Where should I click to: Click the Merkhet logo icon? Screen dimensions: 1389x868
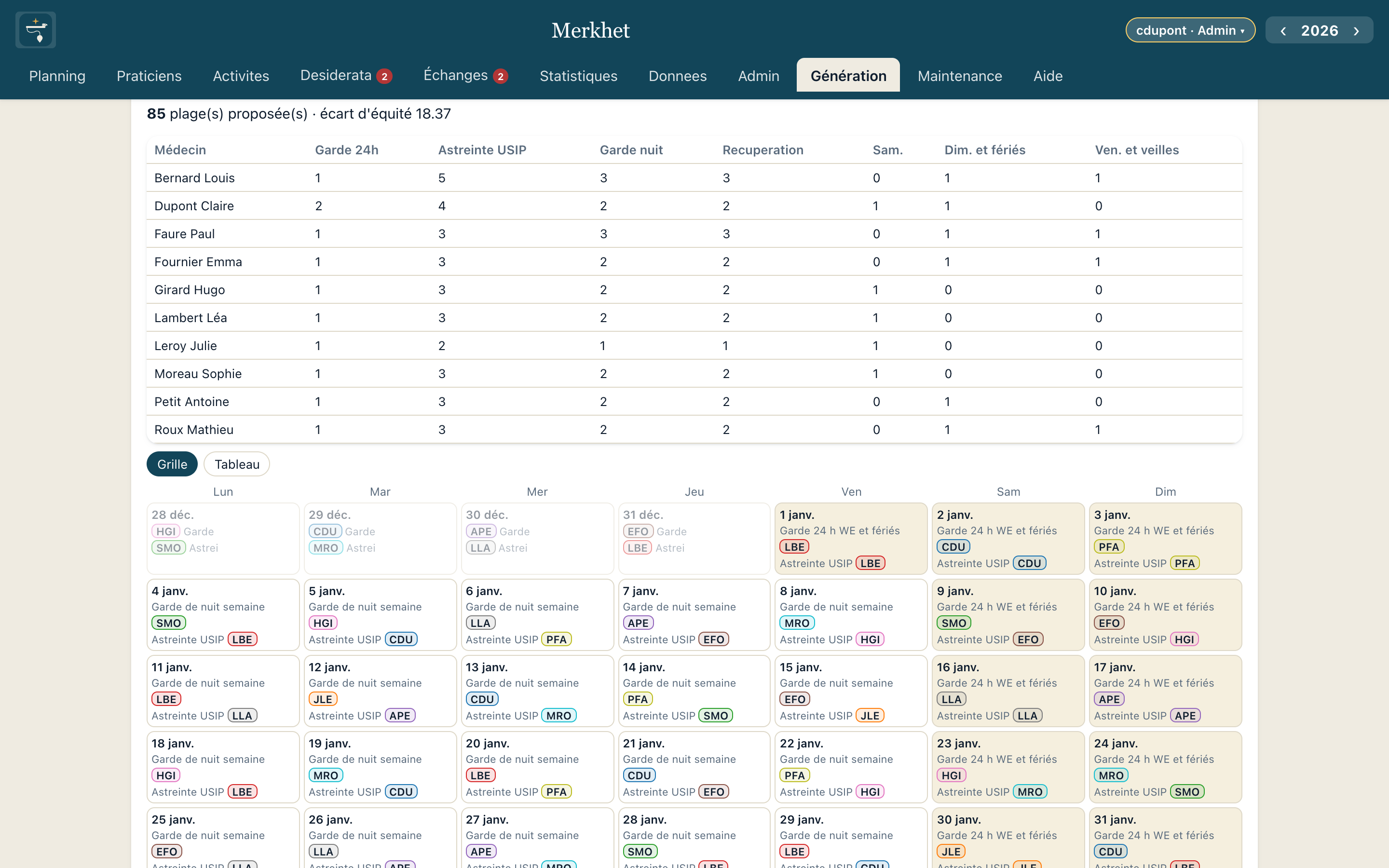click(x=36, y=30)
